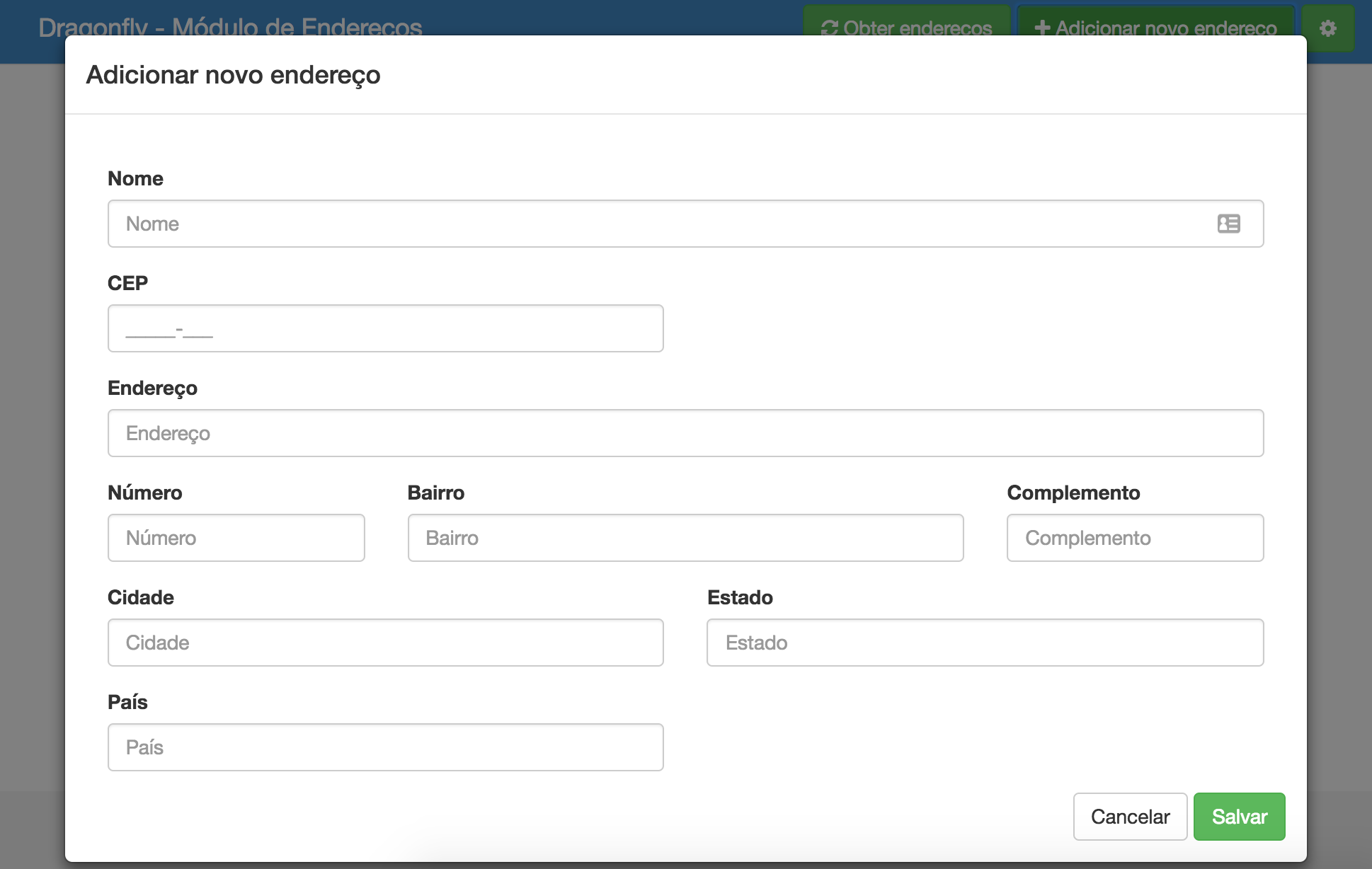Viewport: 1372px width, 869px height.
Task: Select the Bairro input field
Action: tap(685, 538)
